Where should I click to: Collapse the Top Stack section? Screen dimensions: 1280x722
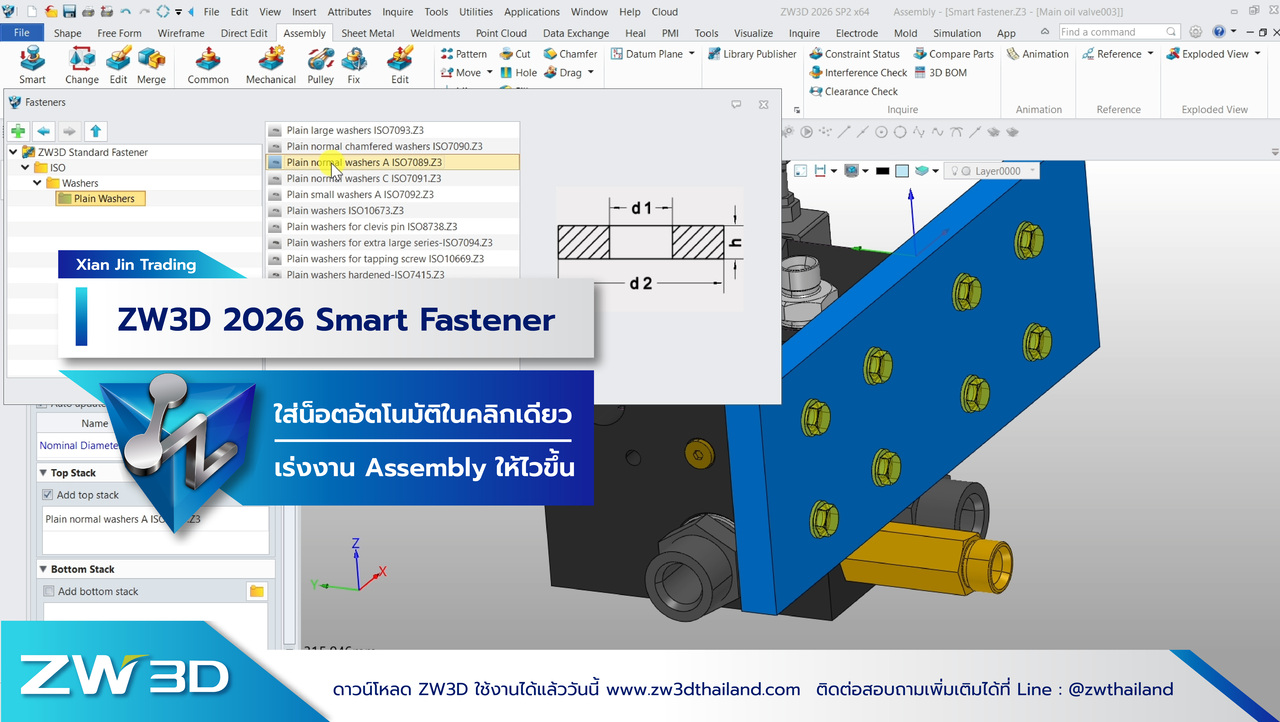(44, 473)
